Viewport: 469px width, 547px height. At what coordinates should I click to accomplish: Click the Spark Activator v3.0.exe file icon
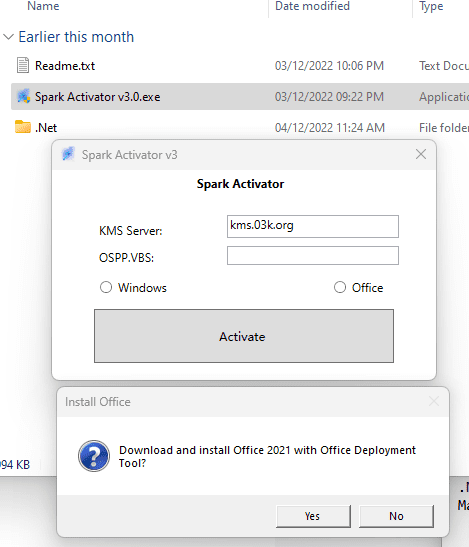23,96
